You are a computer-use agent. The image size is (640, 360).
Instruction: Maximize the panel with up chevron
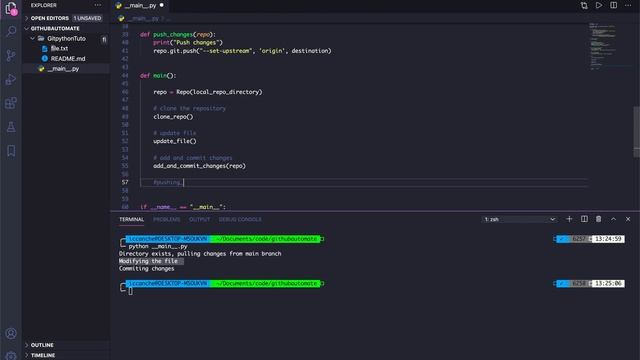[x=613, y=219]
